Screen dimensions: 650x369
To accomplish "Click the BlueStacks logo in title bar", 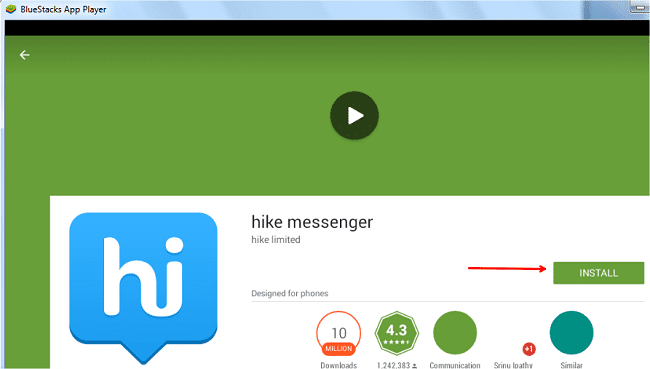I will coord(11,9).
